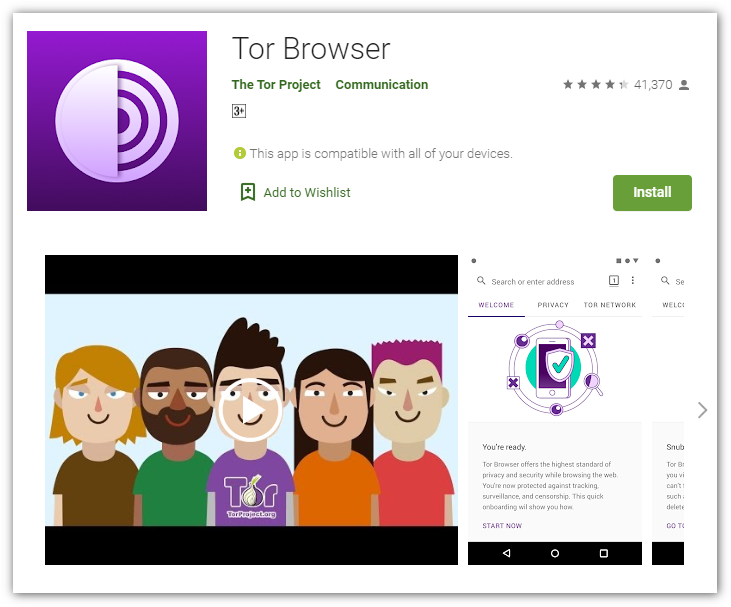Click the search magnifier in first screenshot

click(x=481, y=281)
